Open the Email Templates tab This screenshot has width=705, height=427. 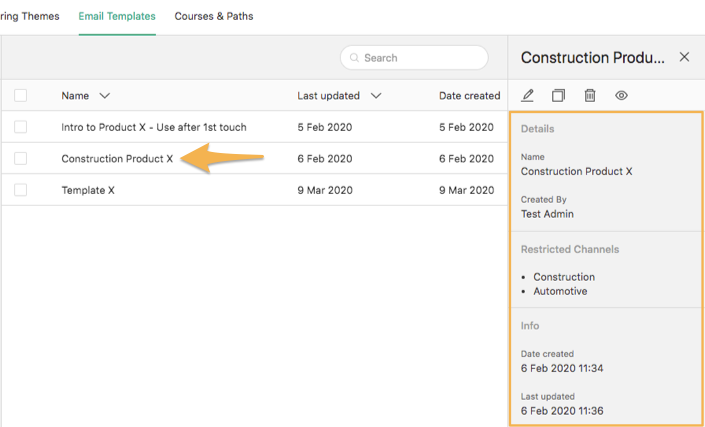pyautogui.click(x=117, y=16)
